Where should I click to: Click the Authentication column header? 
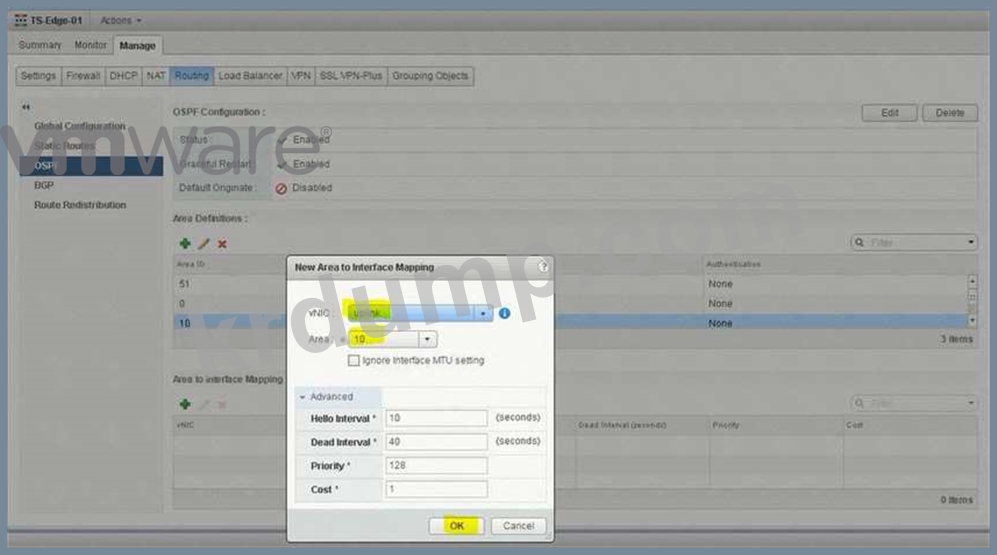pyautogui.click(x=733, y=264)
